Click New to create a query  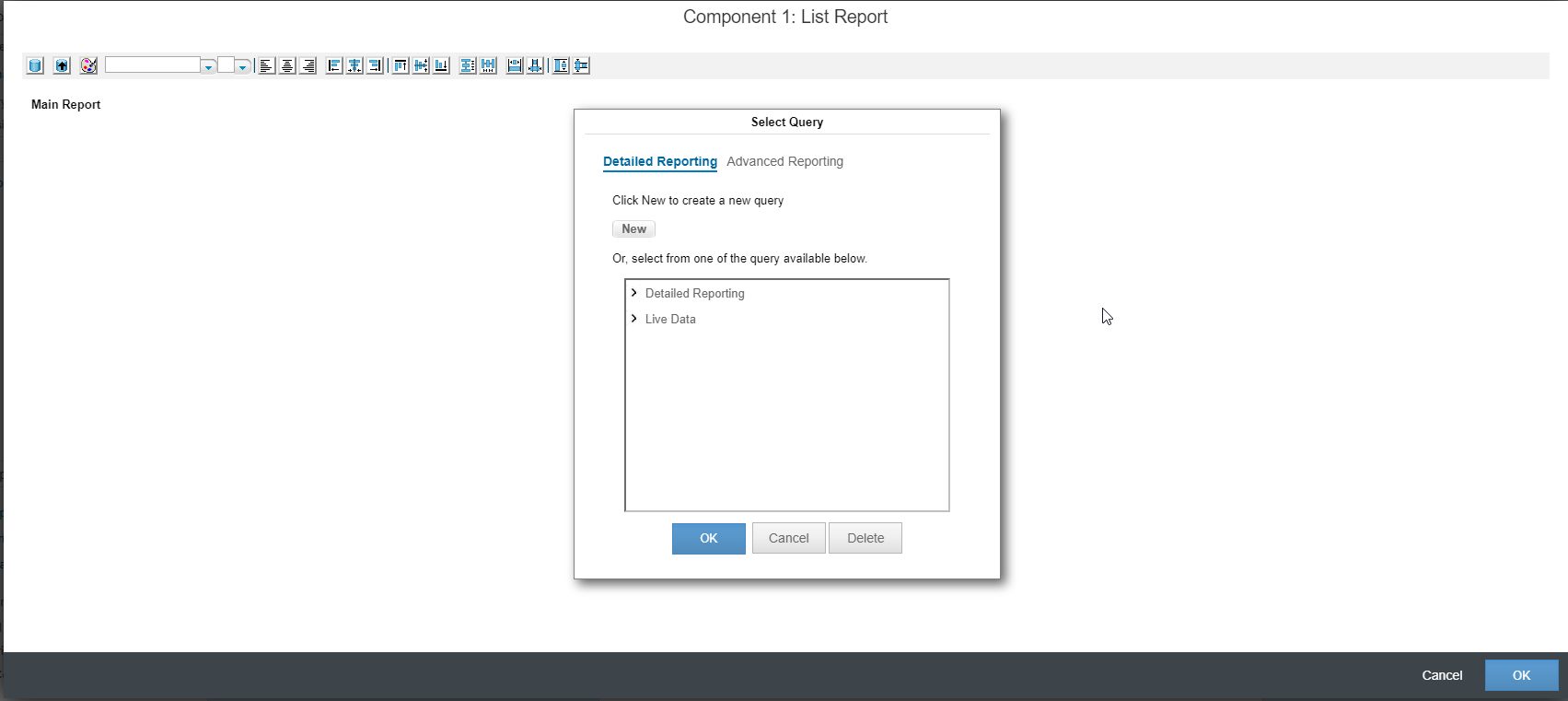click(x=633, y=228)
